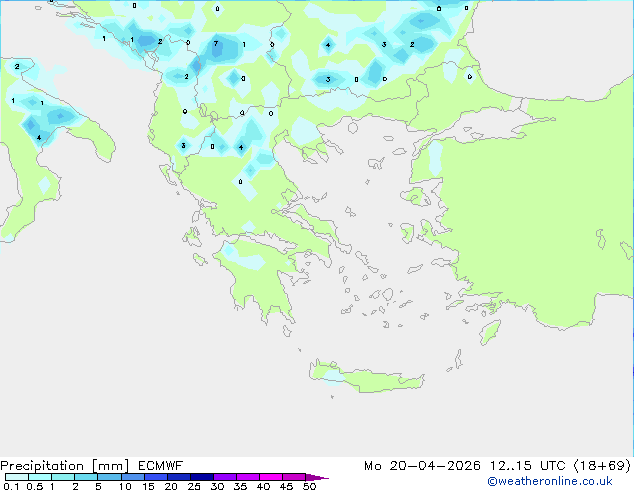This screenshot has width=634, height=490.
Task: Pick the blue legend swatch between 15 and 20
Action: coord(156,477)
